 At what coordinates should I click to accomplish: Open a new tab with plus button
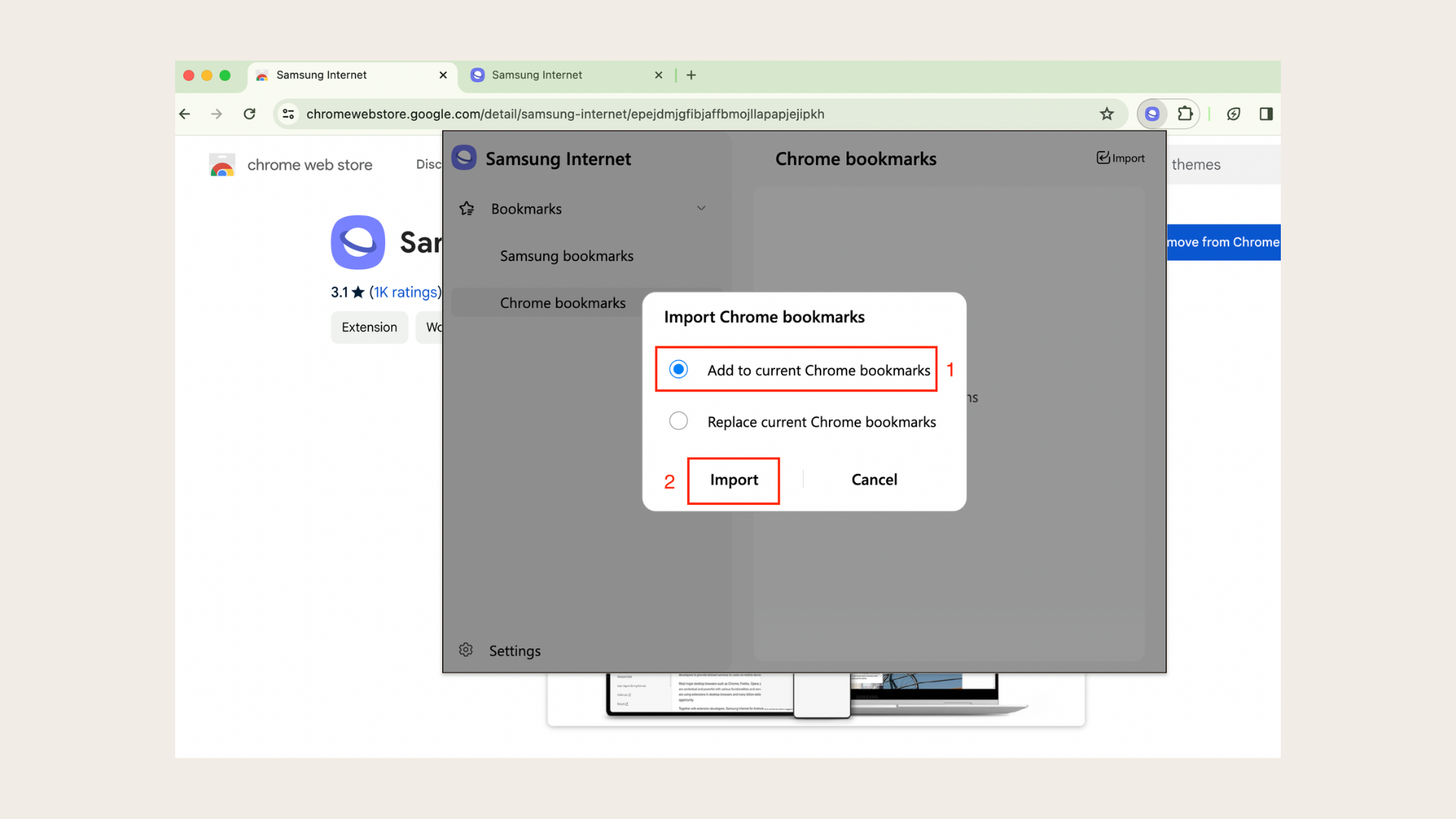pyautogui.click(x=691, y=75)
